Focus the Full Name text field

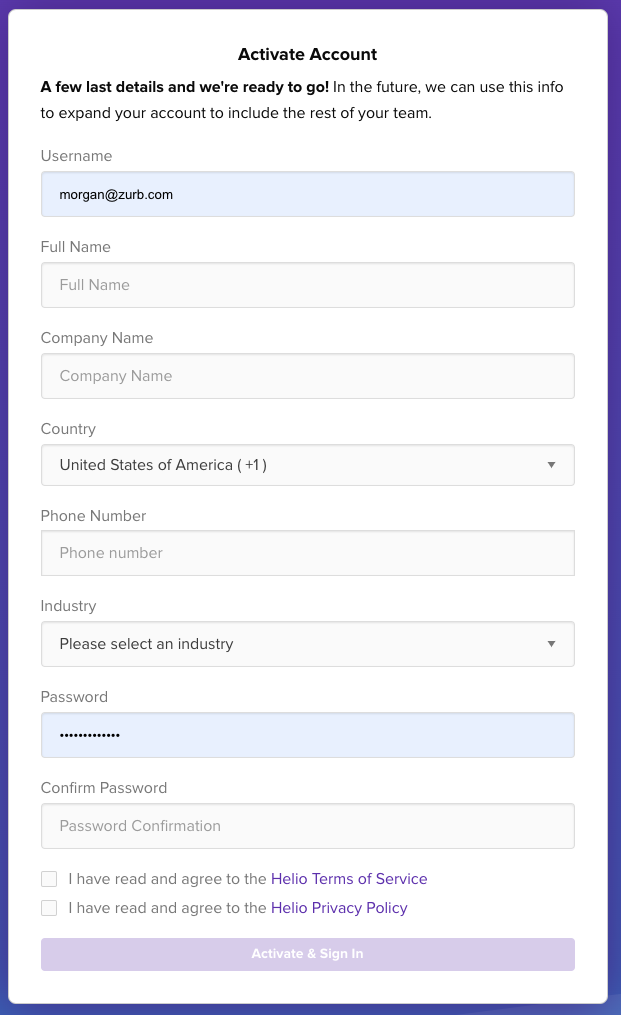(x=307, y=285)
